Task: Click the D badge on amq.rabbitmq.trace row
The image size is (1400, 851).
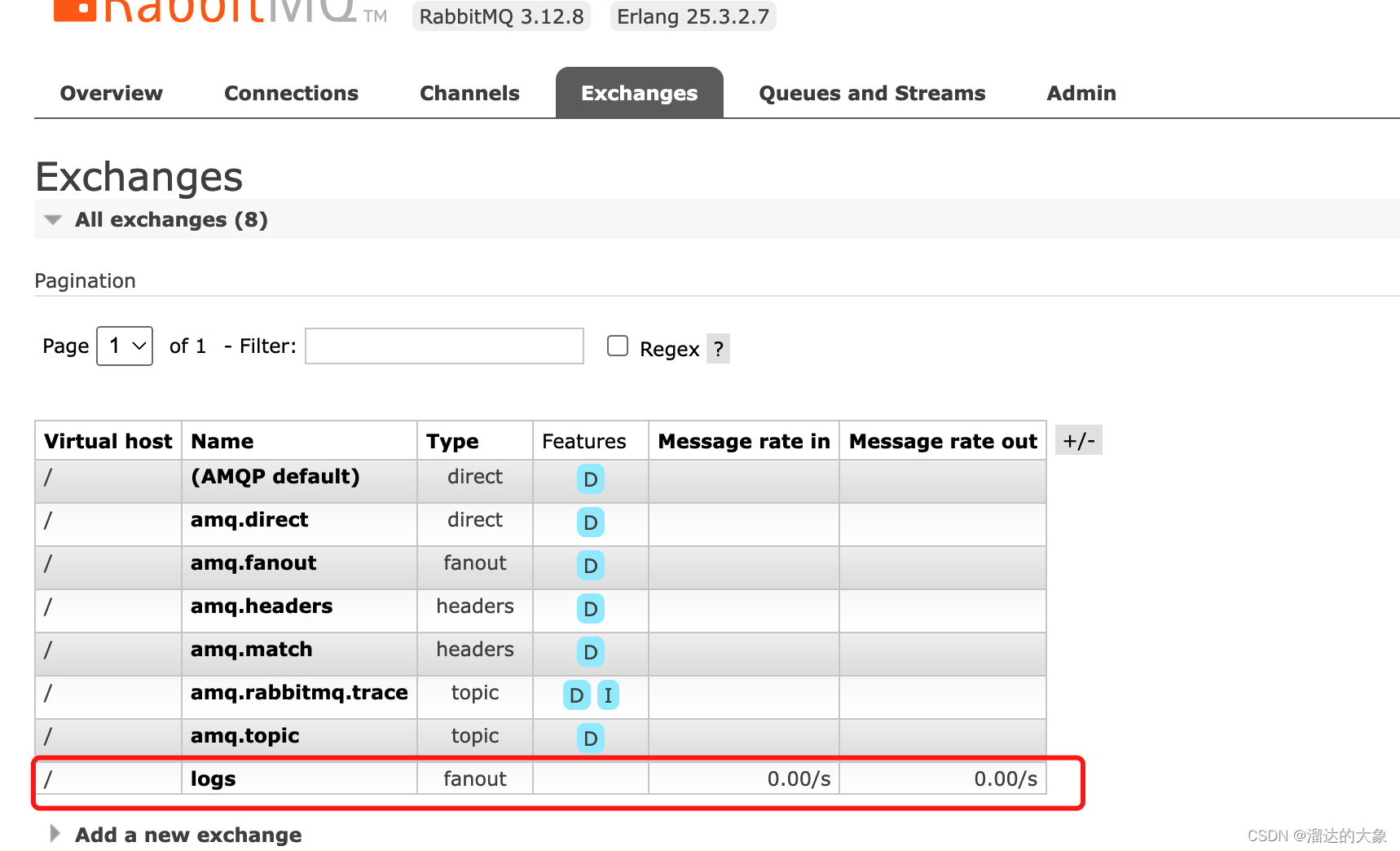Action: click(576, 695)
